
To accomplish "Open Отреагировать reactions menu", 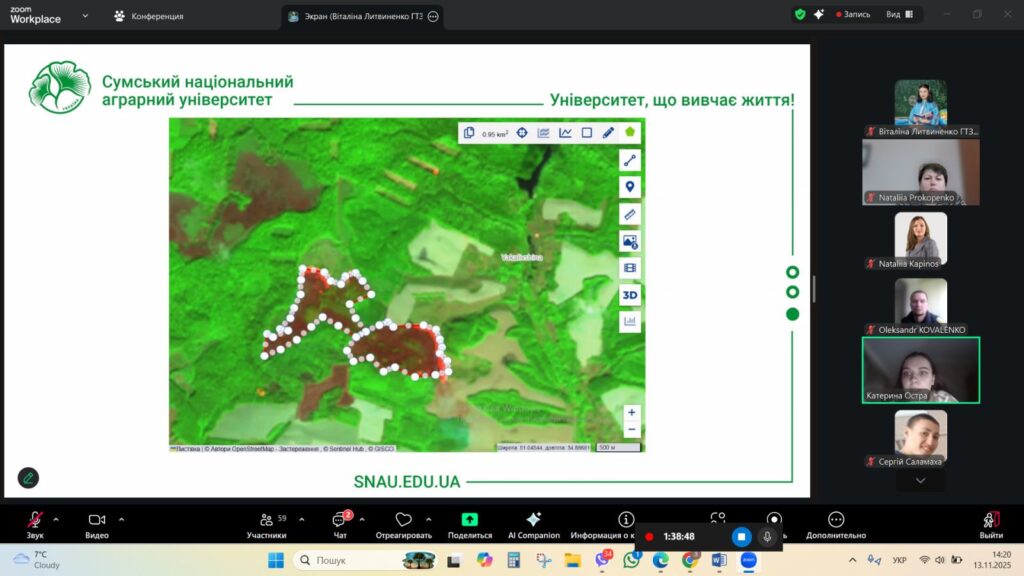I will (404, 524).
